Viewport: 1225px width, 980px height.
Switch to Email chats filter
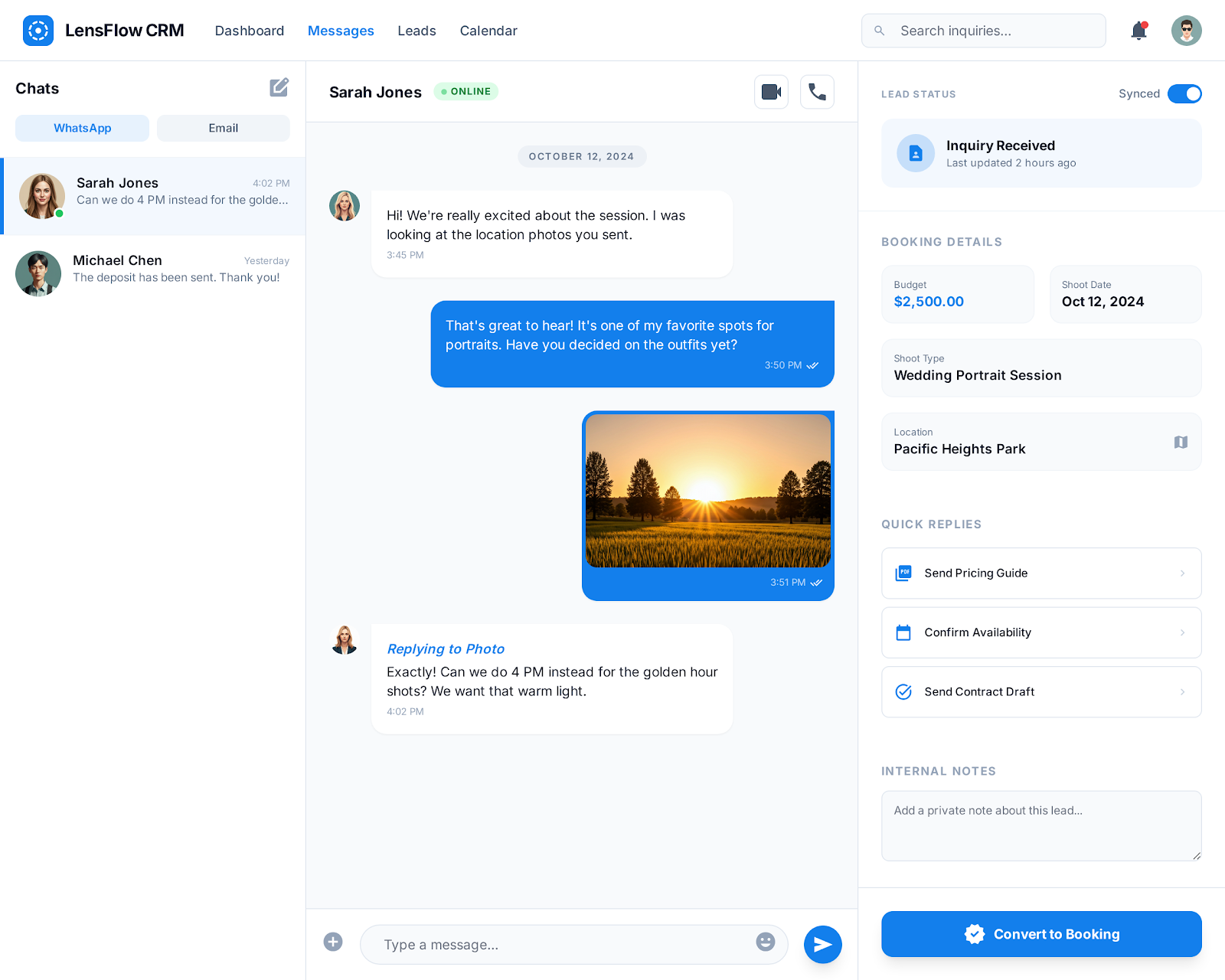(223, 128)
